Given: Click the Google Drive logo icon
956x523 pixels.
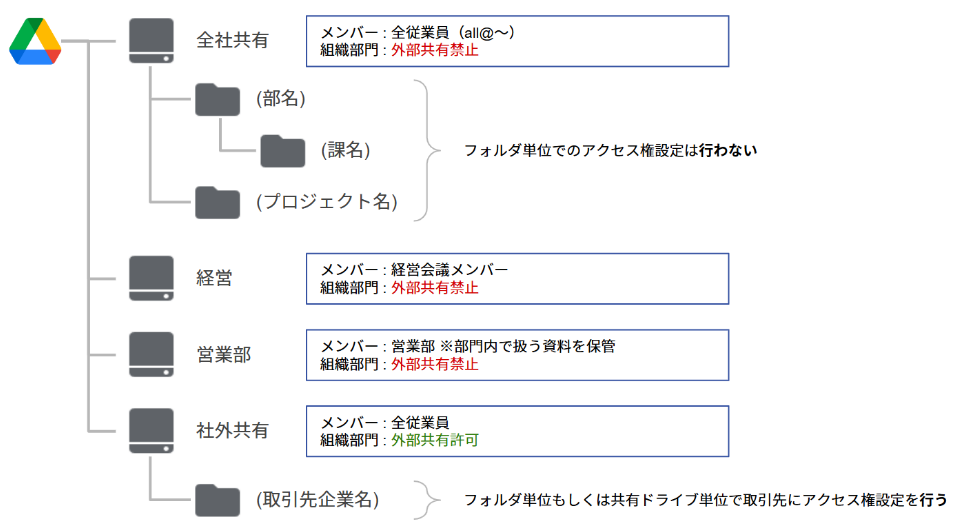Looking at the screenshot, I should coord(35,41).
